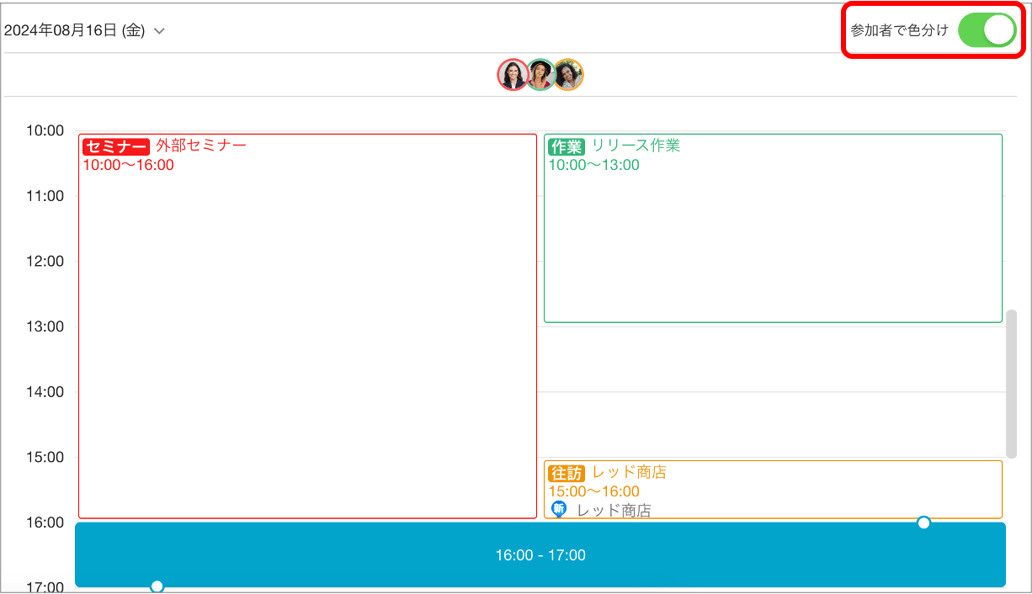
Task: Click the gray レッド商店 customer name
Action: [x=614, y=510]
